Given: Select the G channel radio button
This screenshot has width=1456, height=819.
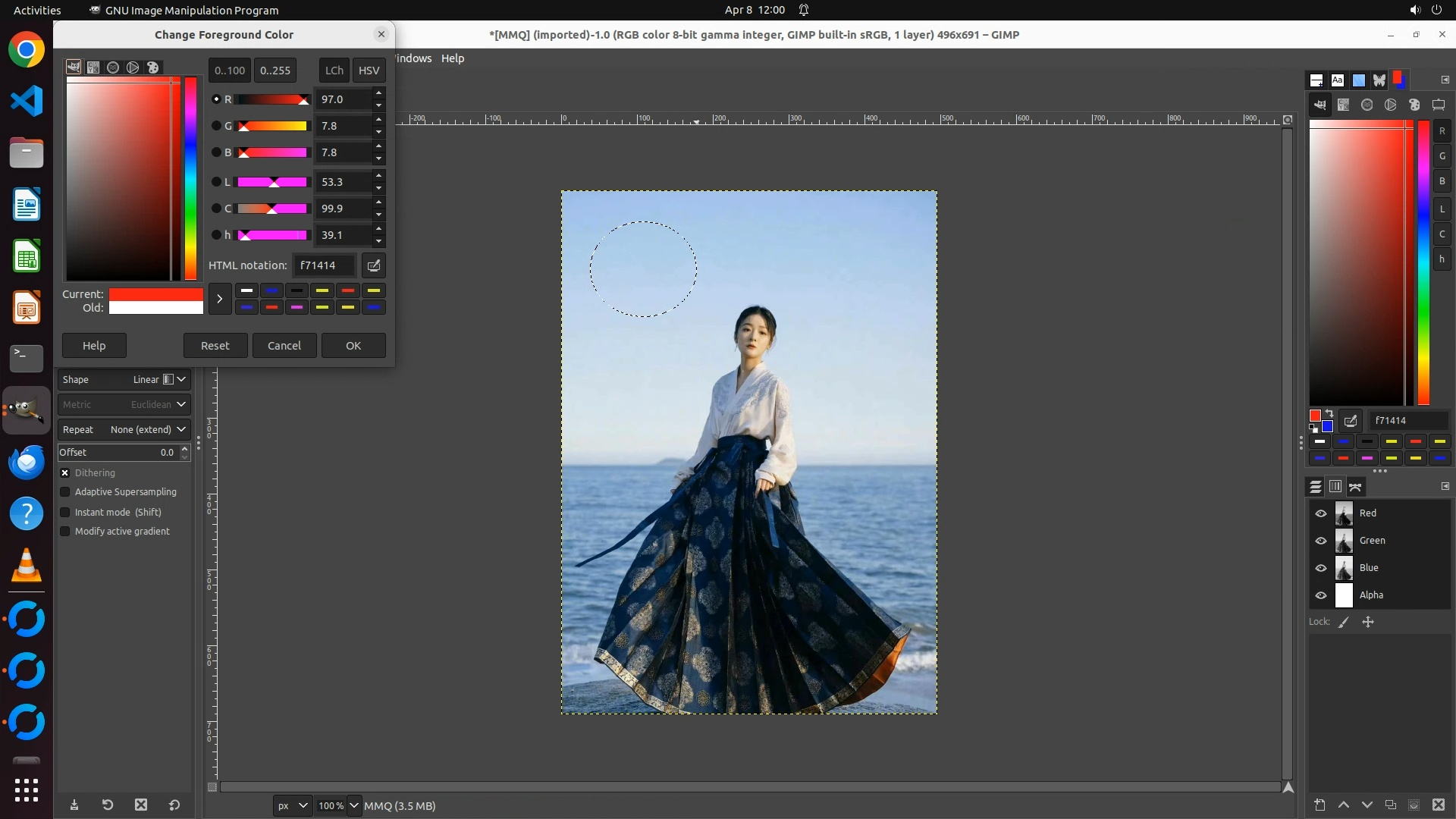Looking at the screenshot, I should pos(216,126).
